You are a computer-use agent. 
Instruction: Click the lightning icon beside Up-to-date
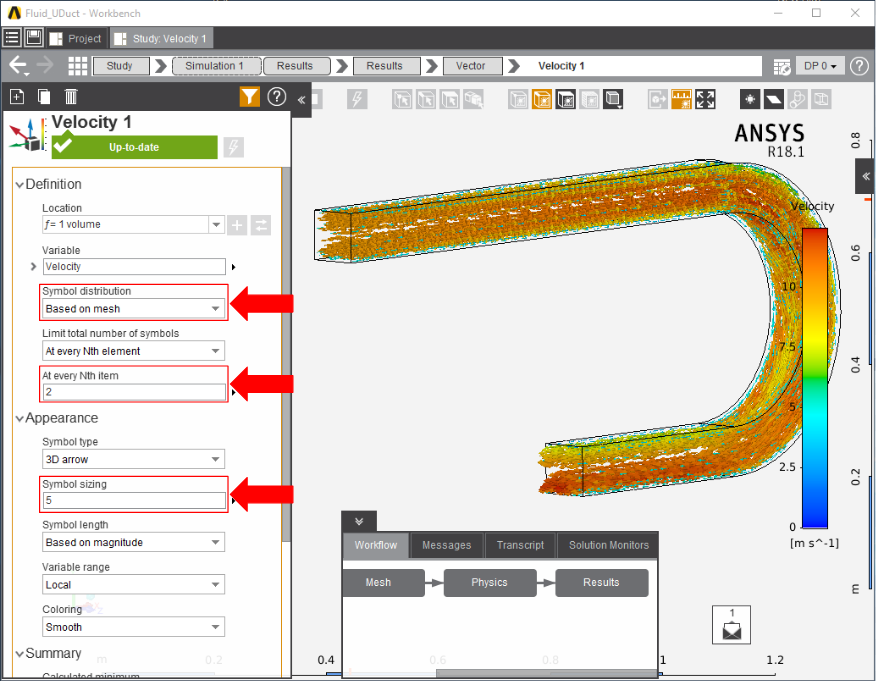[234, 147]
